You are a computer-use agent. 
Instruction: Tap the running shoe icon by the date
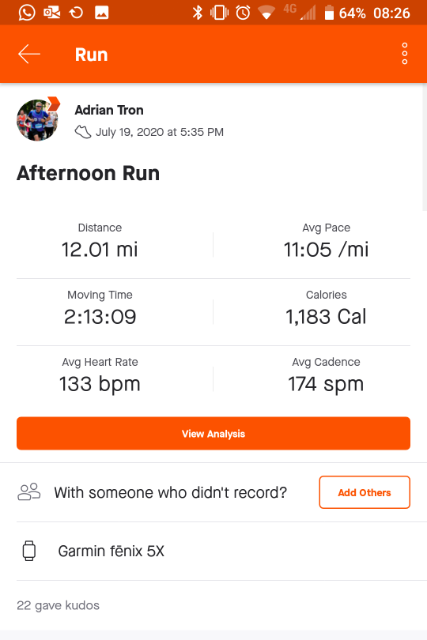click(83, 132)
